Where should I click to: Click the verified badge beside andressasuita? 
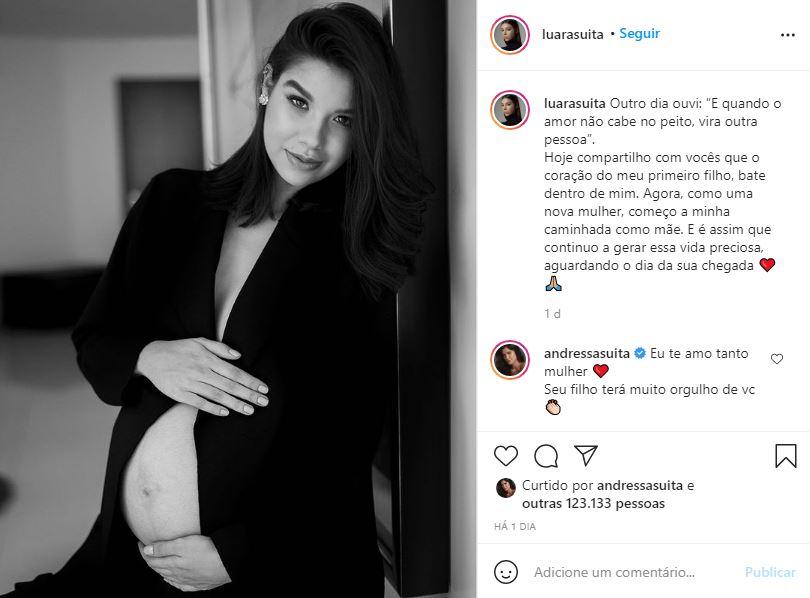coord(640,354)
